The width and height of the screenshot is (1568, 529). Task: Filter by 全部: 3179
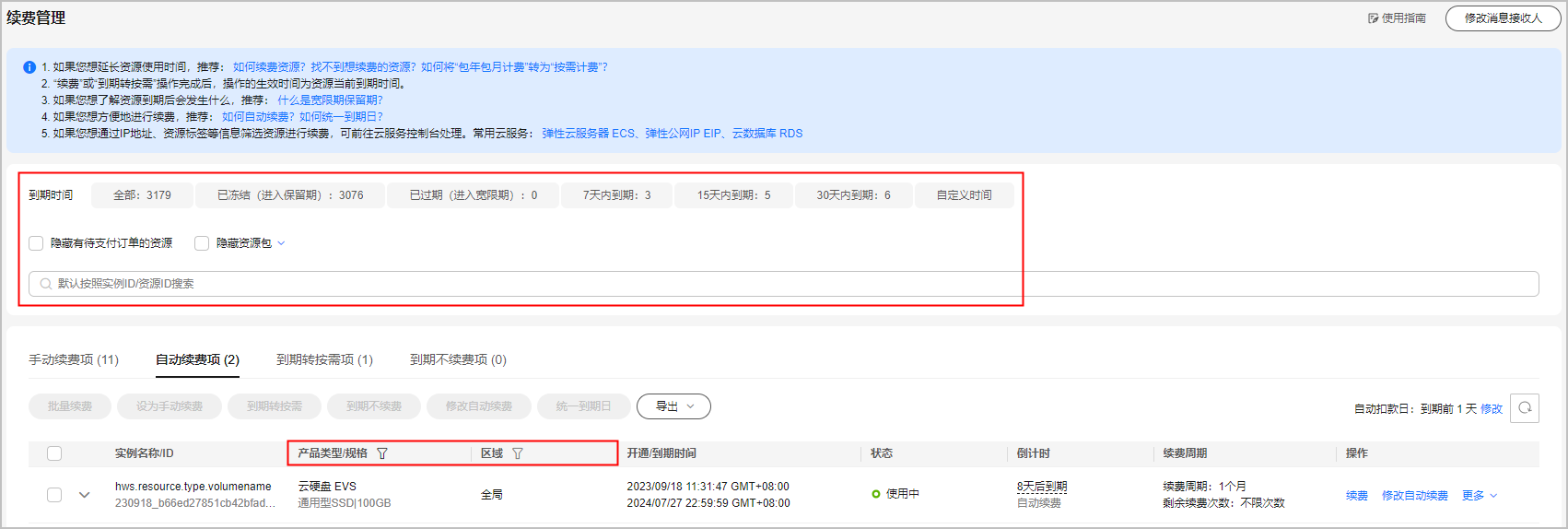point(143,195)
